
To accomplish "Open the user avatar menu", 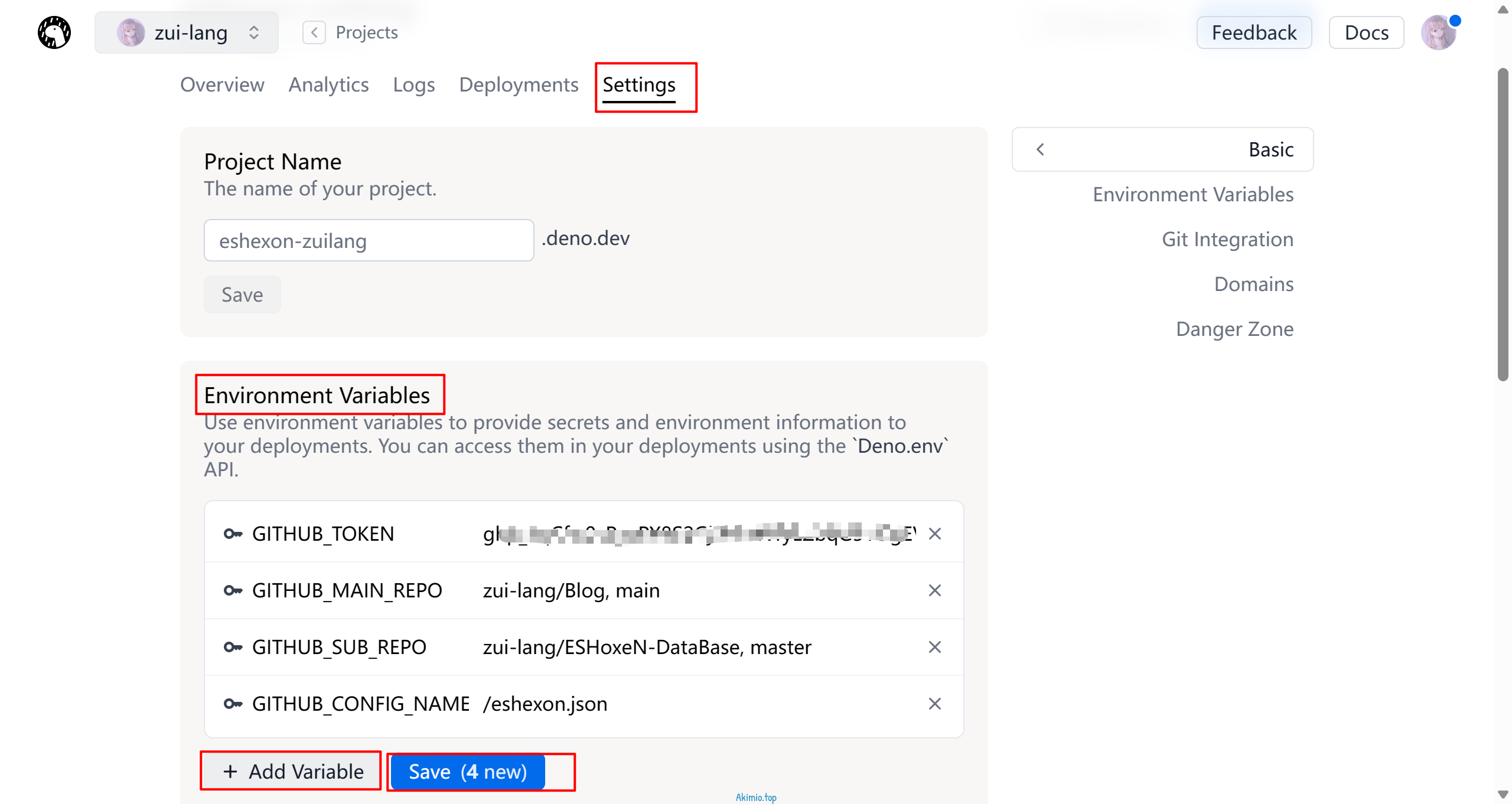I will tap(1439, 32).
